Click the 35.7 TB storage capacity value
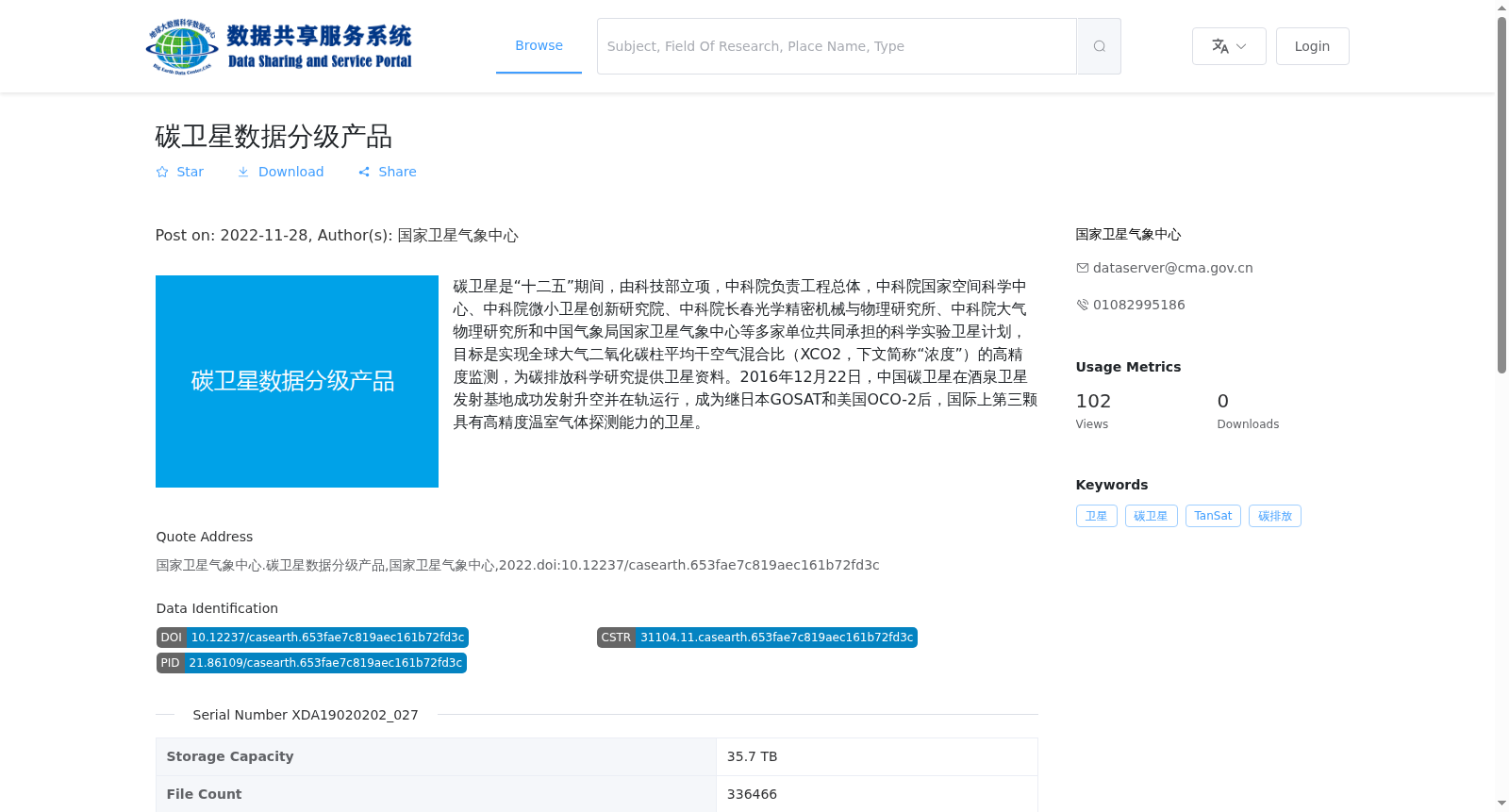 point(752,756)
